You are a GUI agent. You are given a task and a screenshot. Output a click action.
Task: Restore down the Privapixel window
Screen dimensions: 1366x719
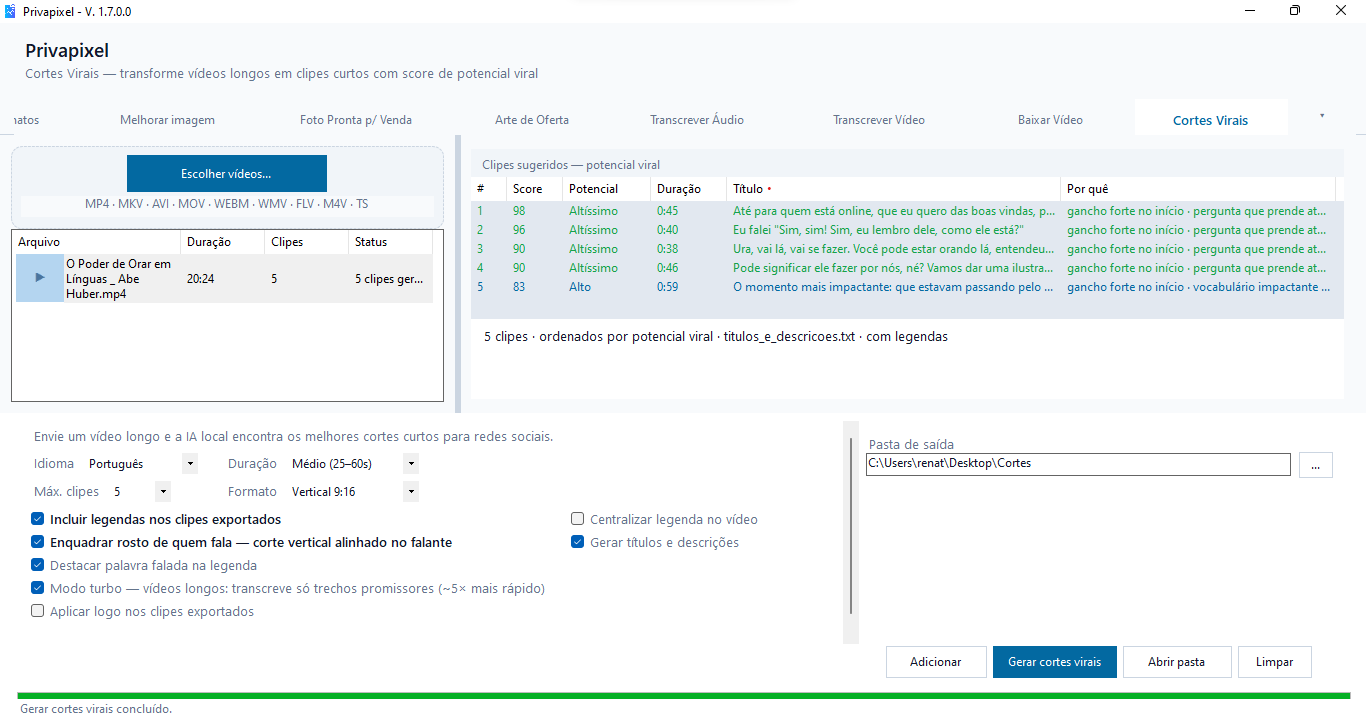pos(1295,11)
